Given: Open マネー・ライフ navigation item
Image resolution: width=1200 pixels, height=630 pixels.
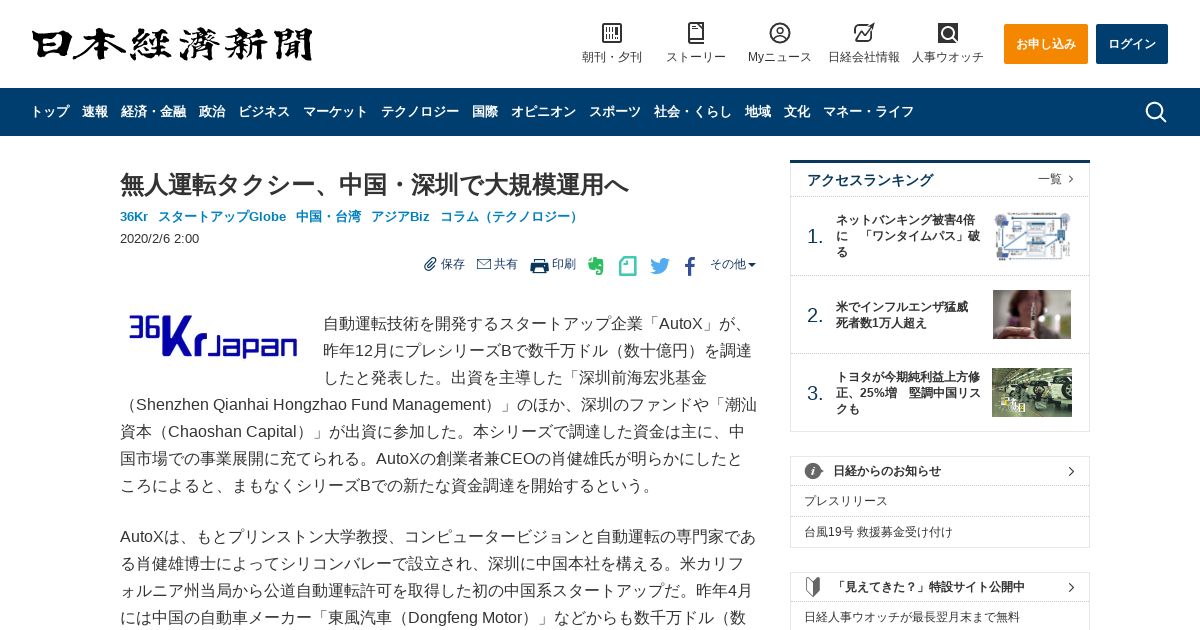Looking at the screenshot, I should click(x=868, y=112).
